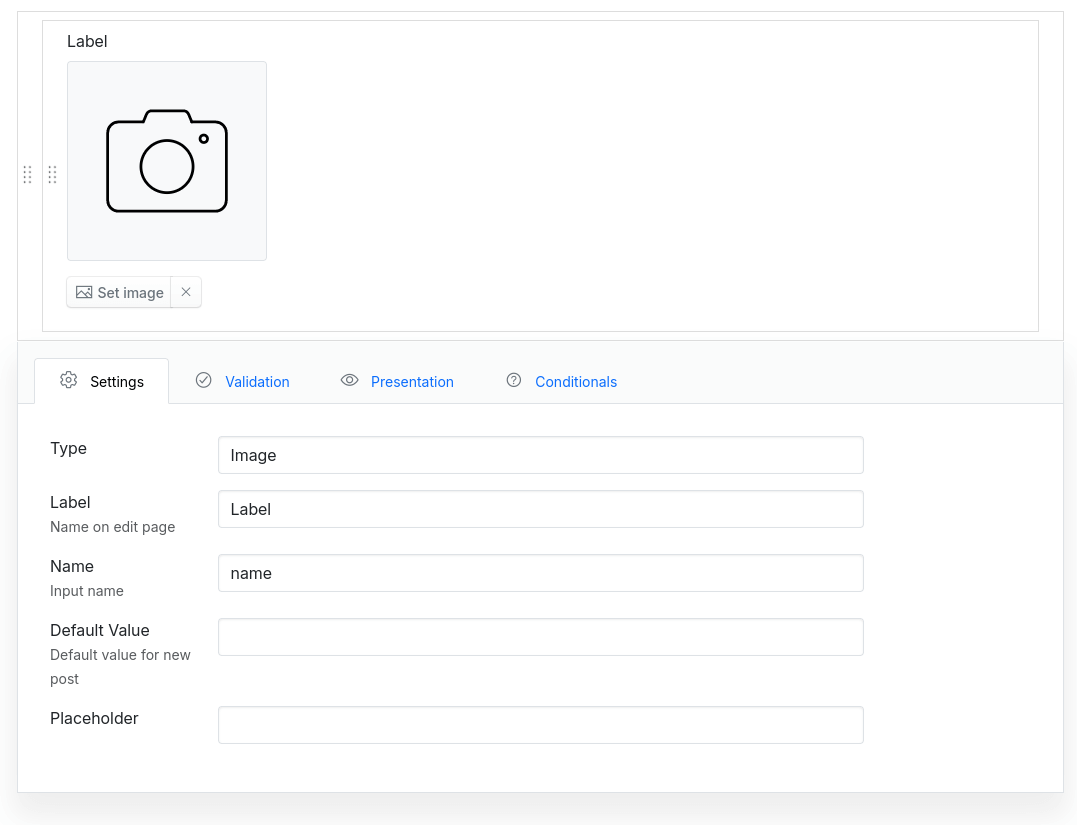Click the eye icon on the Presentation tab
Screen dimensions: 1077x825
349,381
